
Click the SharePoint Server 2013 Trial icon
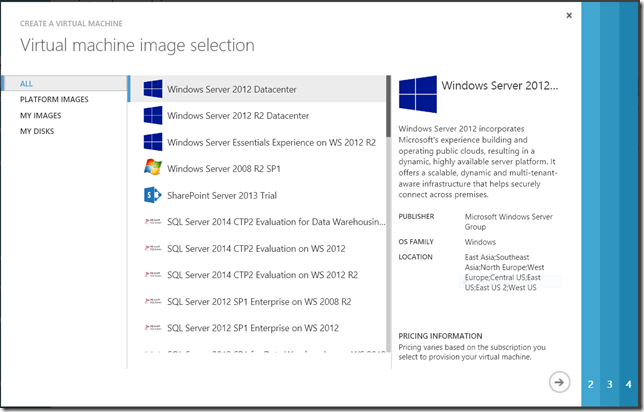153,195
